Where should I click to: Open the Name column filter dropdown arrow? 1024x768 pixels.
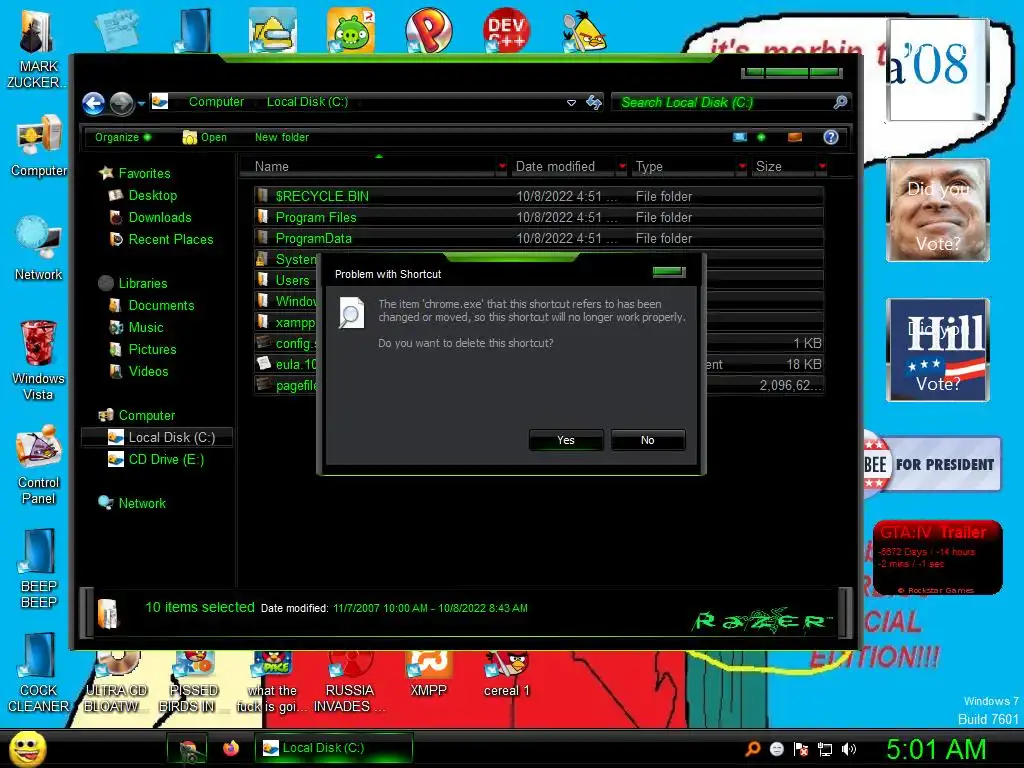pyautogui.click(x=502, y=167)
